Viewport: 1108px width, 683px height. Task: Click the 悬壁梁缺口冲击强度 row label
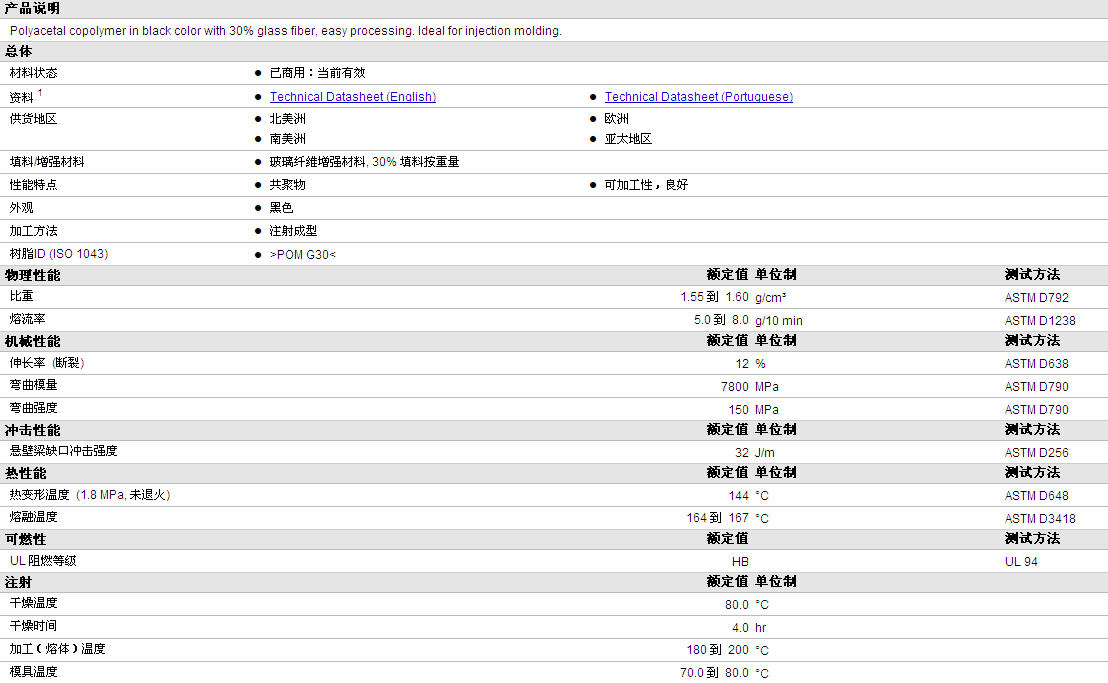click(63, 452)
